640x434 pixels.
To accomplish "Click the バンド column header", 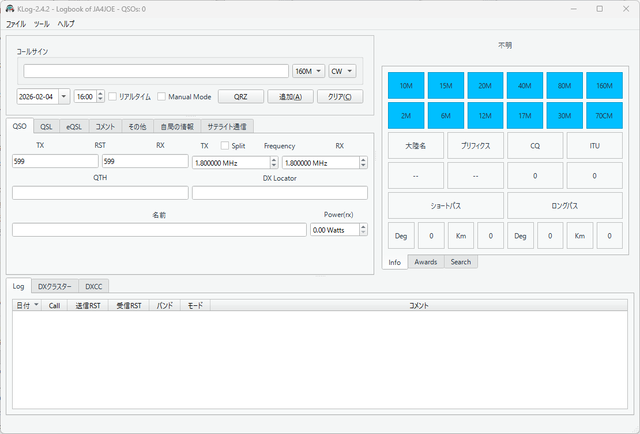I will [x=165, y=305].
